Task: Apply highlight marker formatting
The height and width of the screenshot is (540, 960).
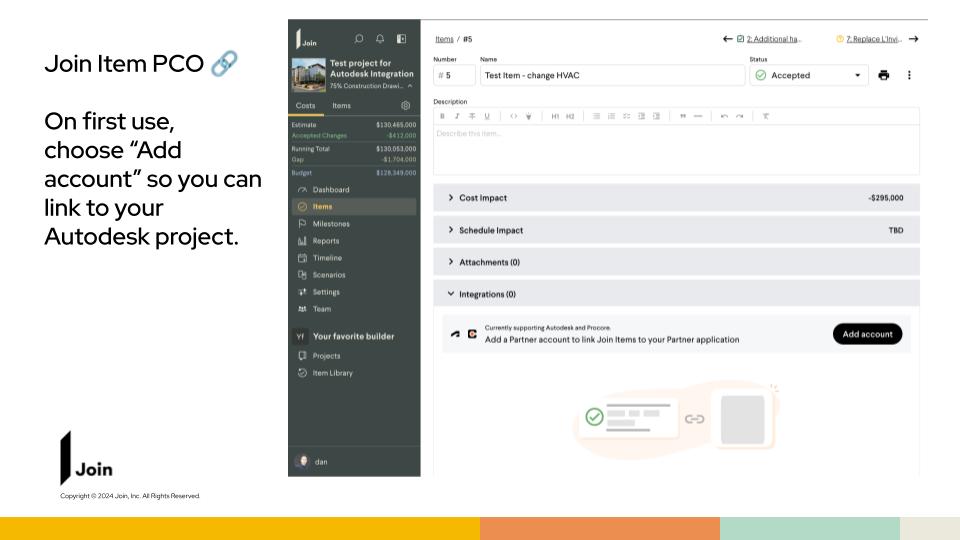Action: [x=528, y=116]
